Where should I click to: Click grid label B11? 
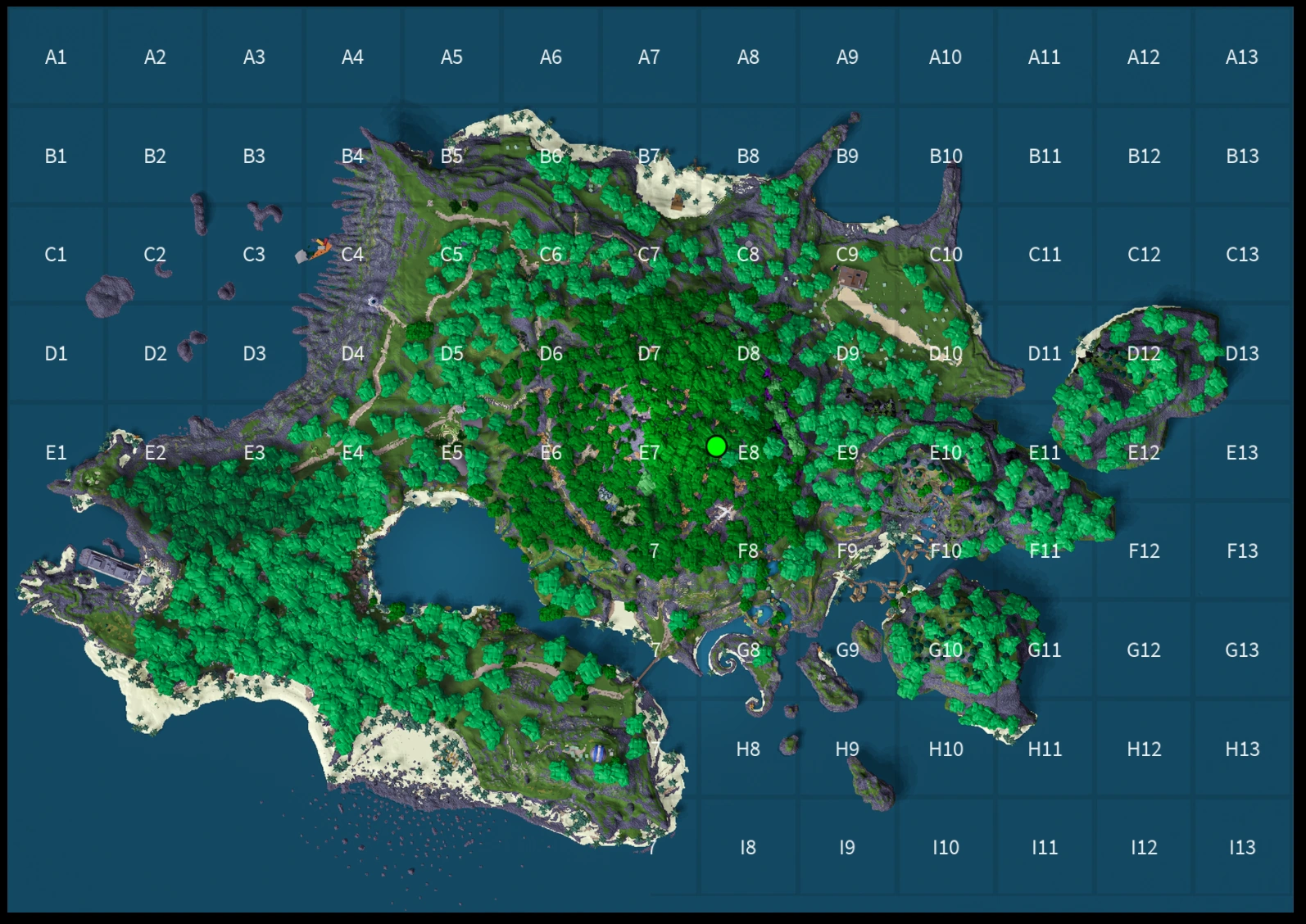pos(1045,156)
